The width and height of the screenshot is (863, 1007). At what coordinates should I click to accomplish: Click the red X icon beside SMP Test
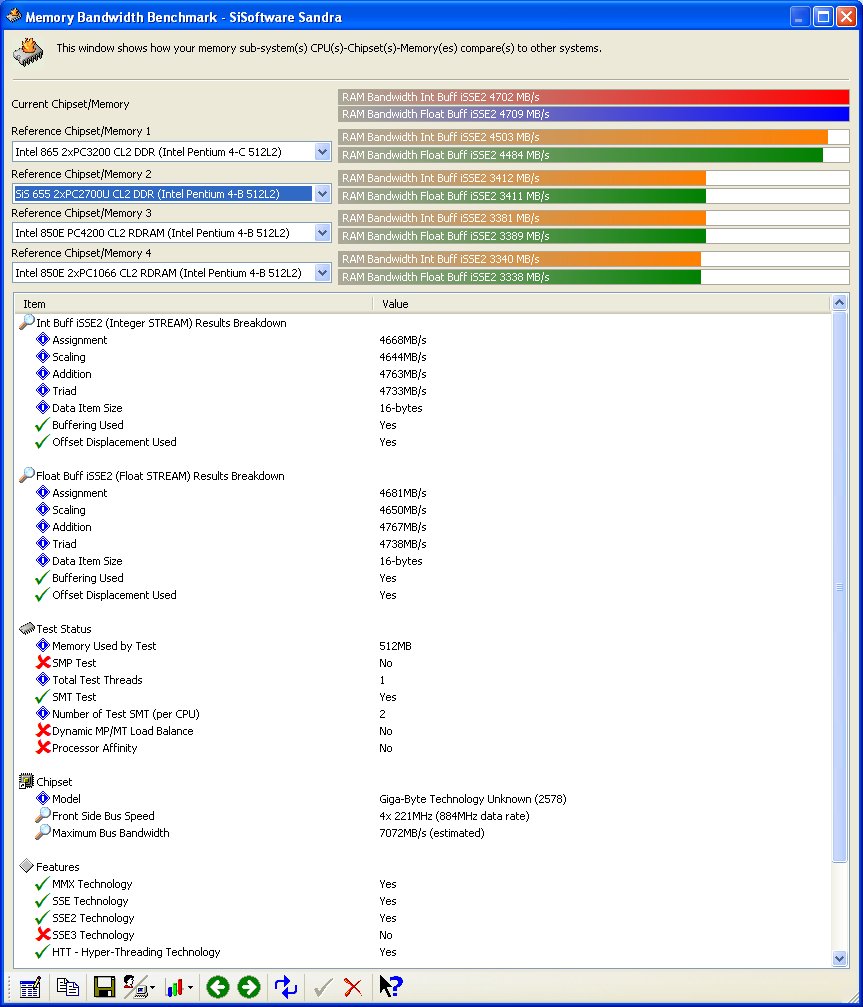pos(43,662)
